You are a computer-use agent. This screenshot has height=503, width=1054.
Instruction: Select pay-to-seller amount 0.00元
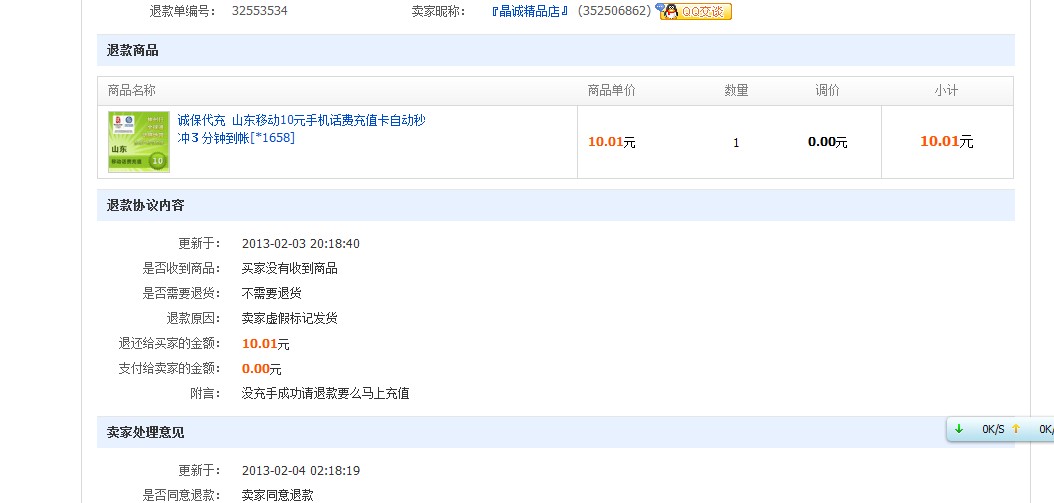click(261, 369)
